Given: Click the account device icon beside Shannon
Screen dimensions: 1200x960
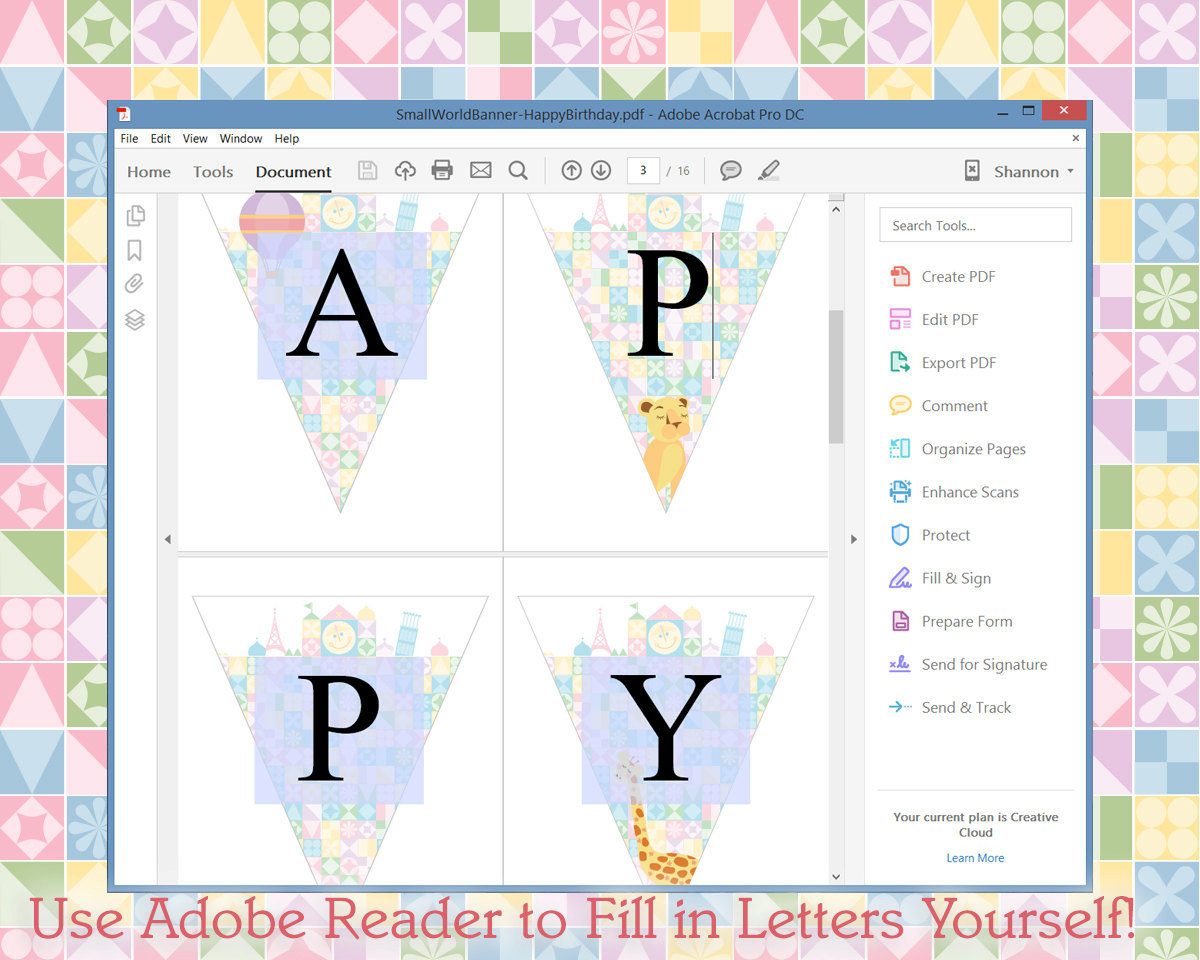Looking at the screenshot, I should point(972,171).
